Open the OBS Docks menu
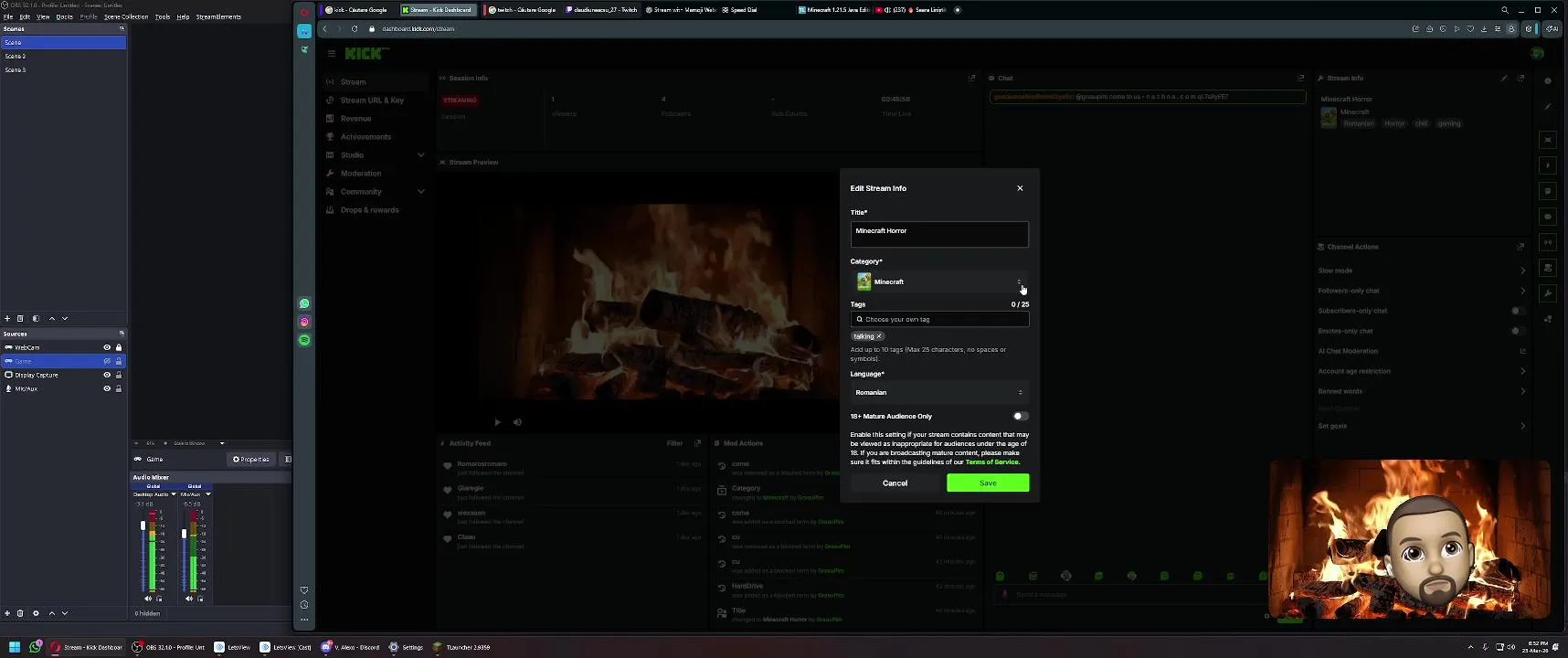The image size is (1568, 658). click(65, 16)
